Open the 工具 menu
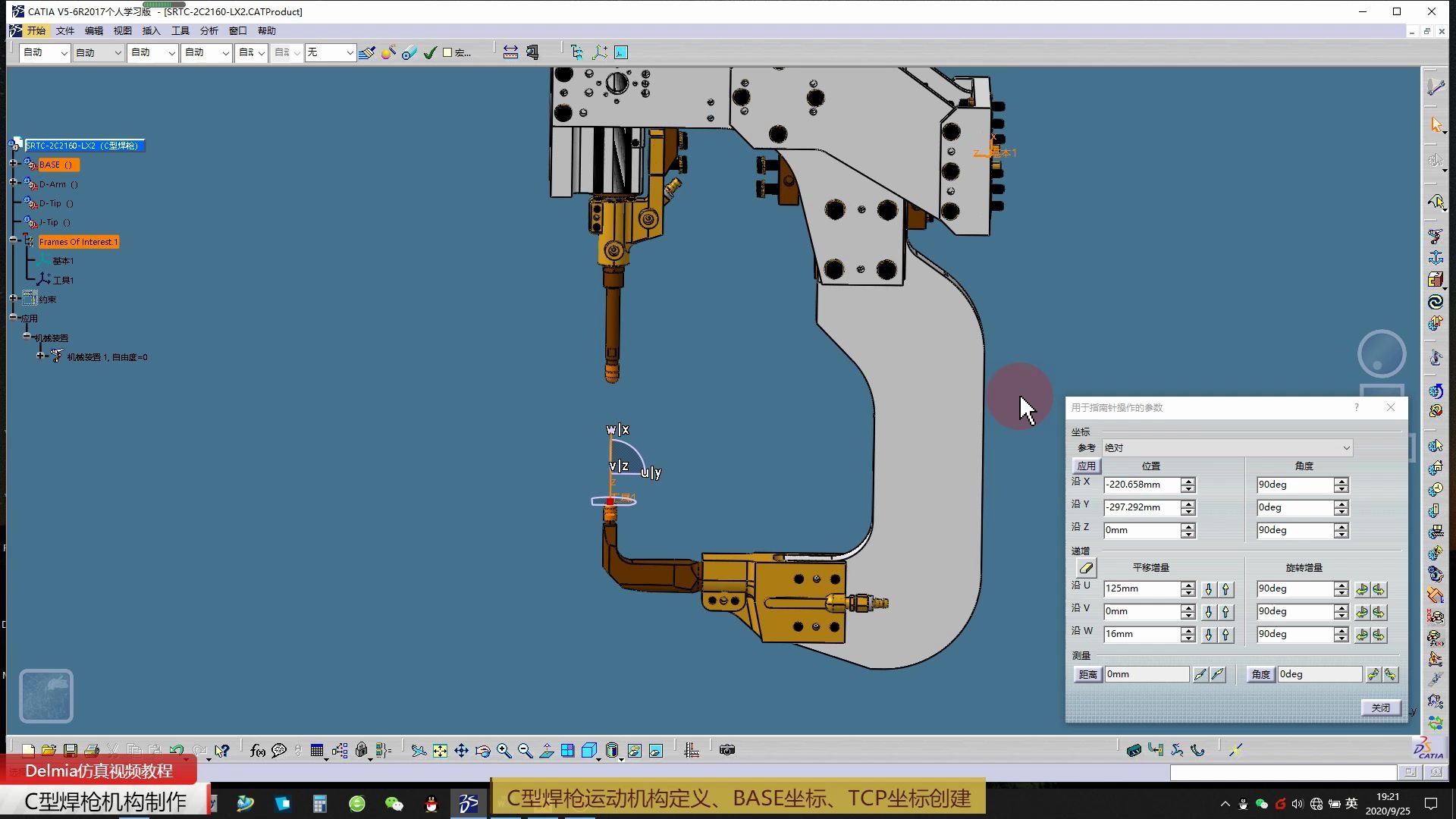The height and width of the screenshot is (819, 1456). 180,31
